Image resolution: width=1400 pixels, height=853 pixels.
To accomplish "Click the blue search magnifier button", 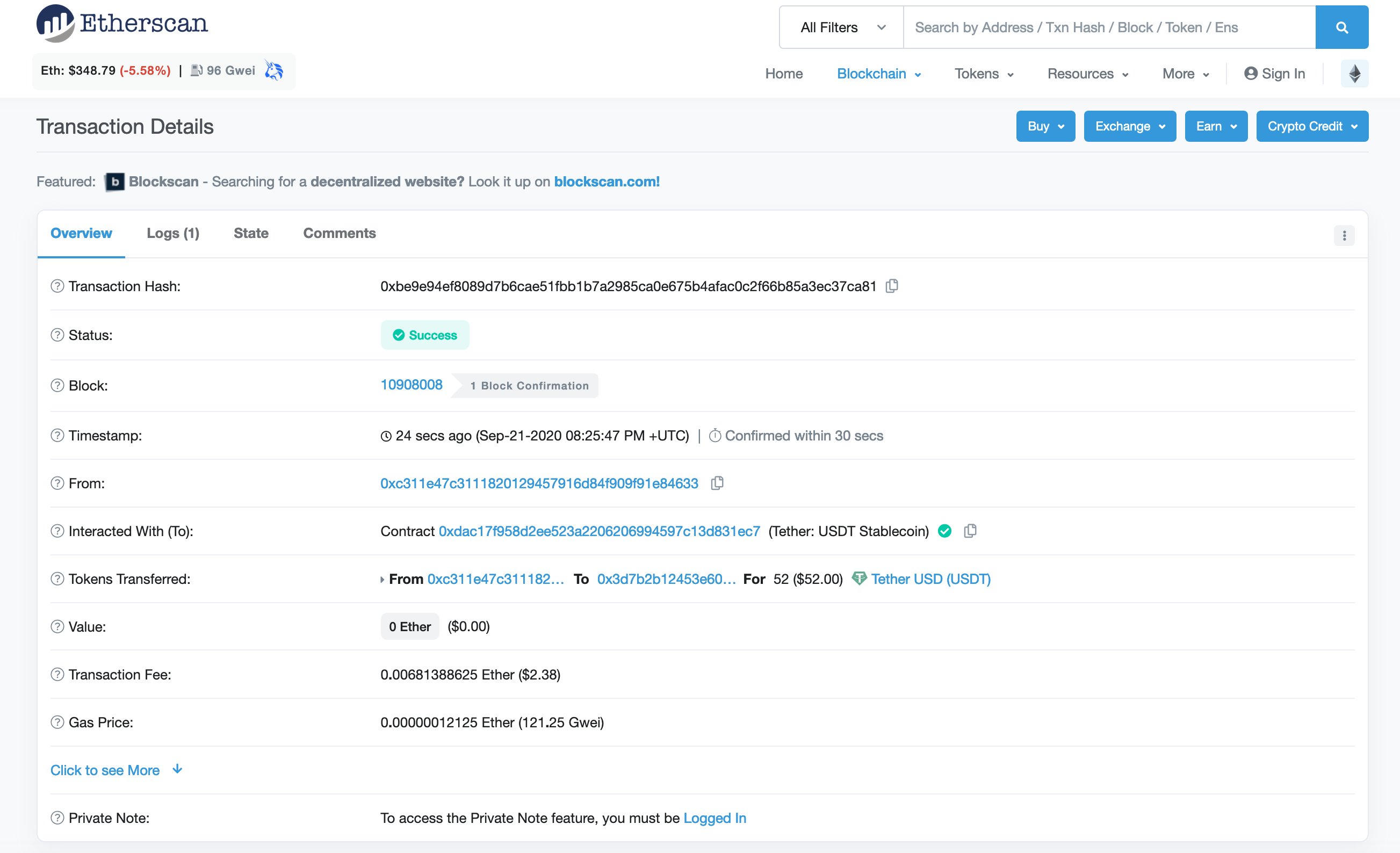I will (x=1341, y=27).
